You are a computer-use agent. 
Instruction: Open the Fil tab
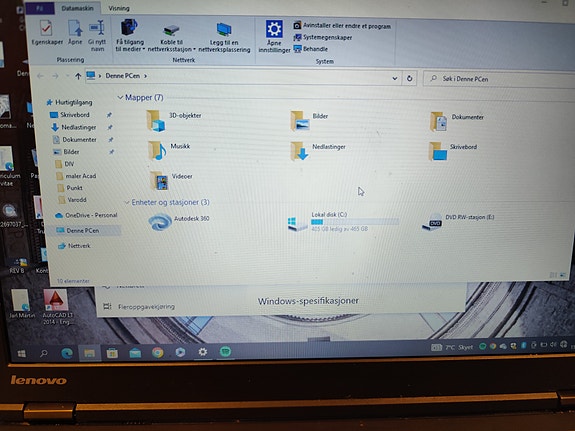tap(40, 8)
